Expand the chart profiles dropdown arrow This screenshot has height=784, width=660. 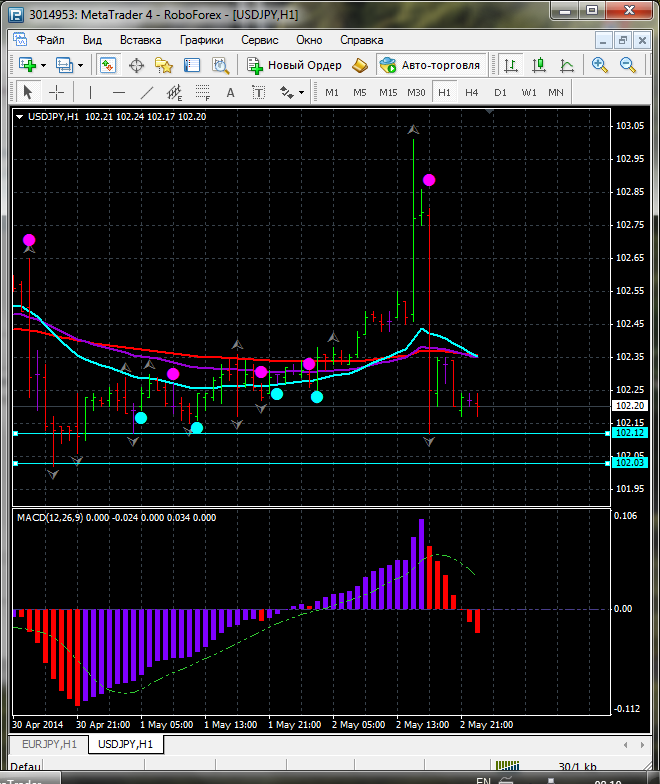pos(81,65)
